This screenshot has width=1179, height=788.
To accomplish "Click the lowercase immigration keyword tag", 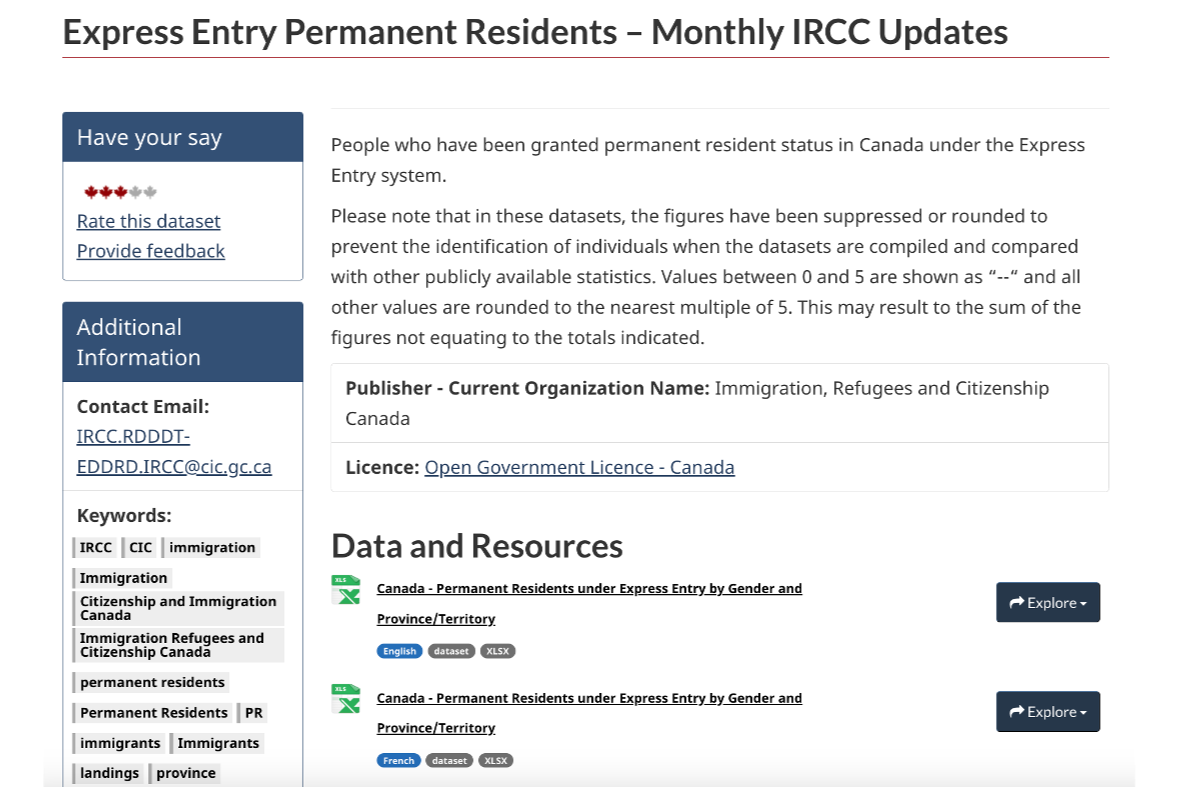I will pyautogui.click(x=212, y=547).
